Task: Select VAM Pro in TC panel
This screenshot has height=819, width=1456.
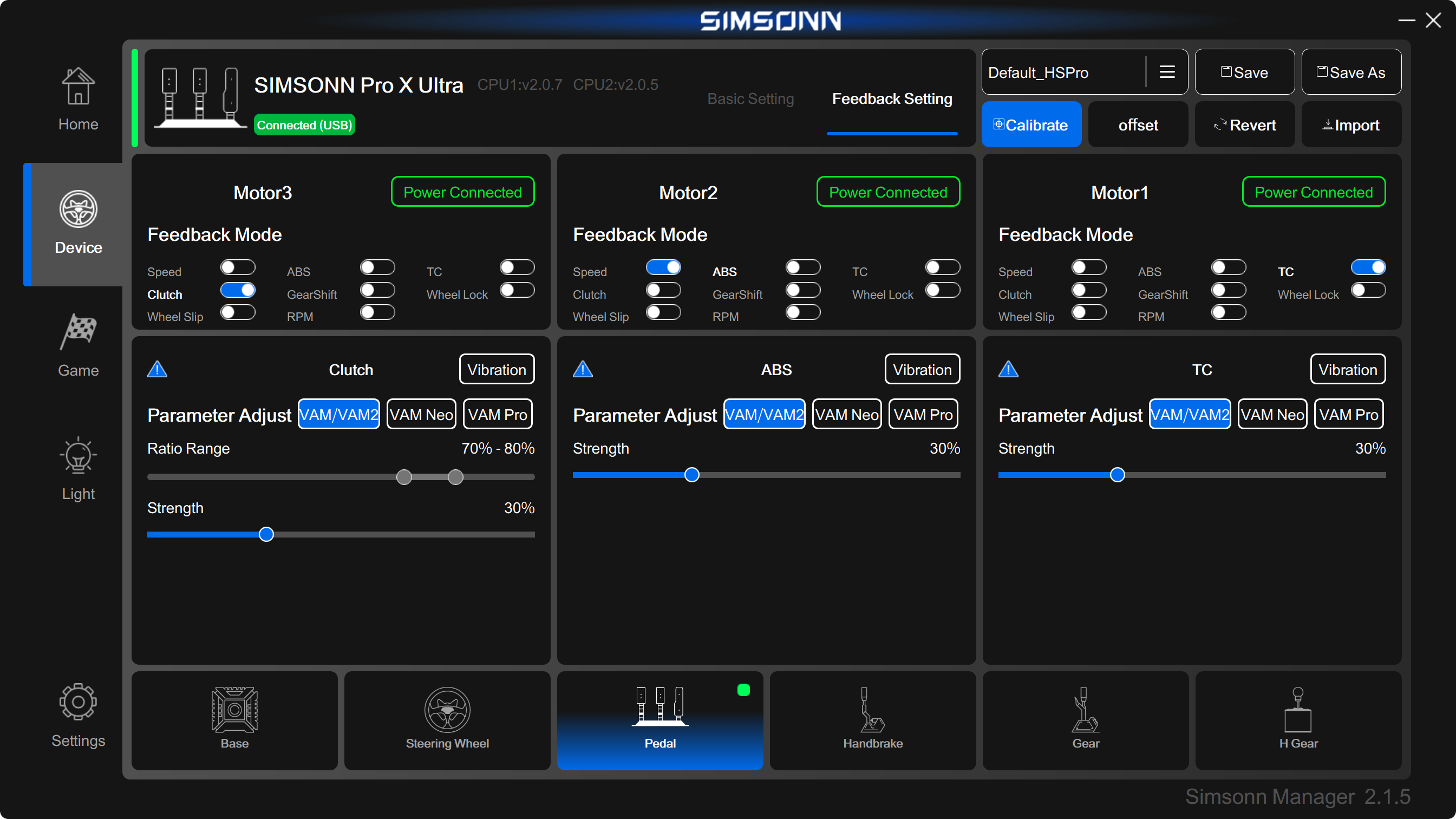Action: (1349, 414)
